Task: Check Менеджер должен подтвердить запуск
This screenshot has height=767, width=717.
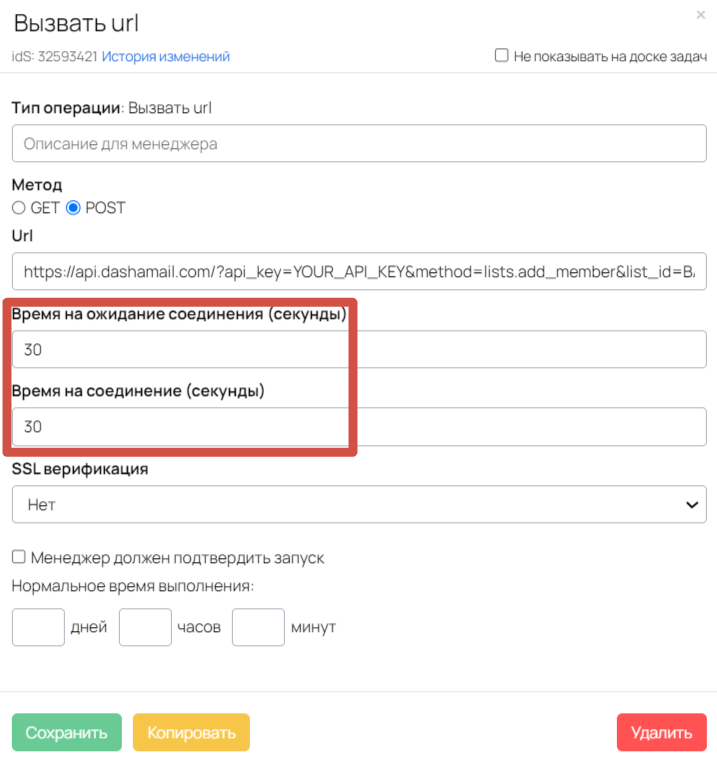Action: (19, 557)
